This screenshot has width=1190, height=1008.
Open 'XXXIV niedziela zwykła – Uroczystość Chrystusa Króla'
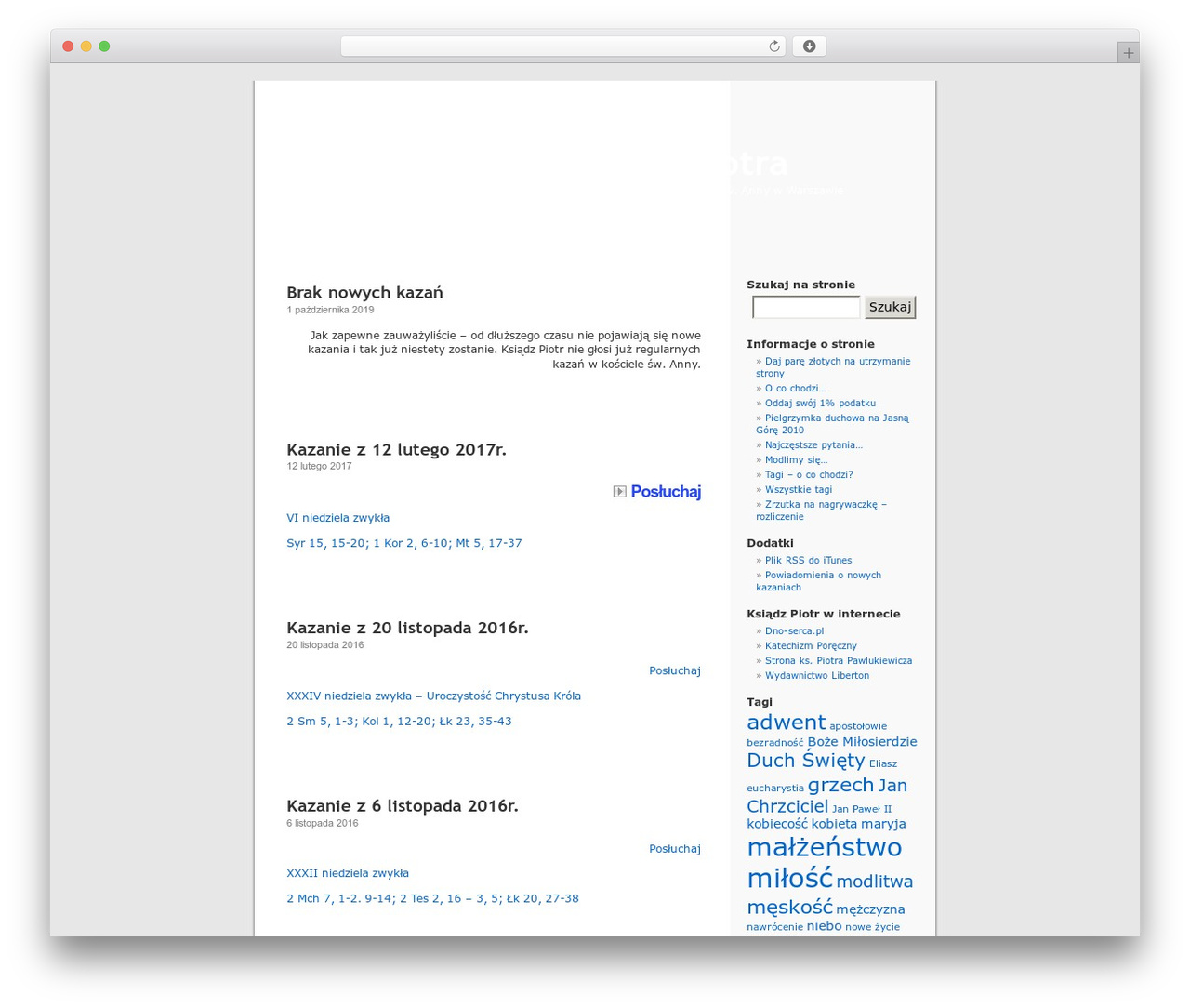click(x=433, y=696)
